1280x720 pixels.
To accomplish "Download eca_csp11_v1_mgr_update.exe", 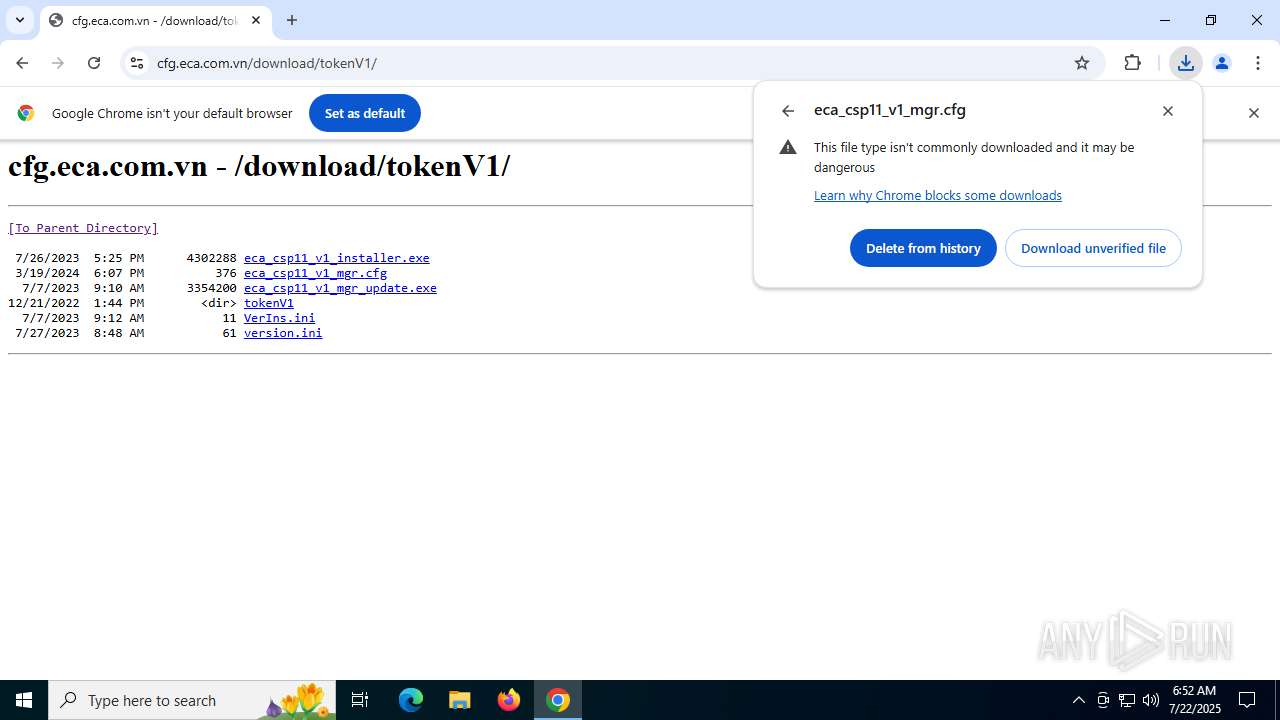I will [x=340, y=288].
